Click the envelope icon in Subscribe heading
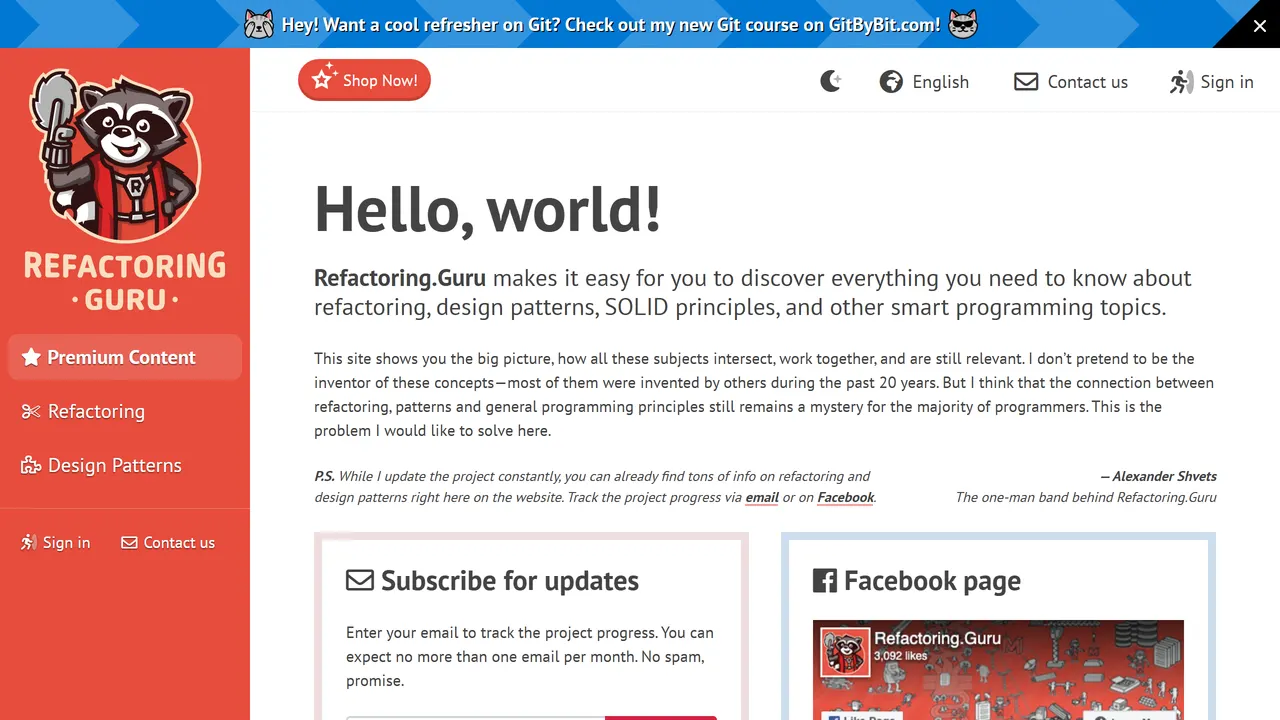 [360, 580]
